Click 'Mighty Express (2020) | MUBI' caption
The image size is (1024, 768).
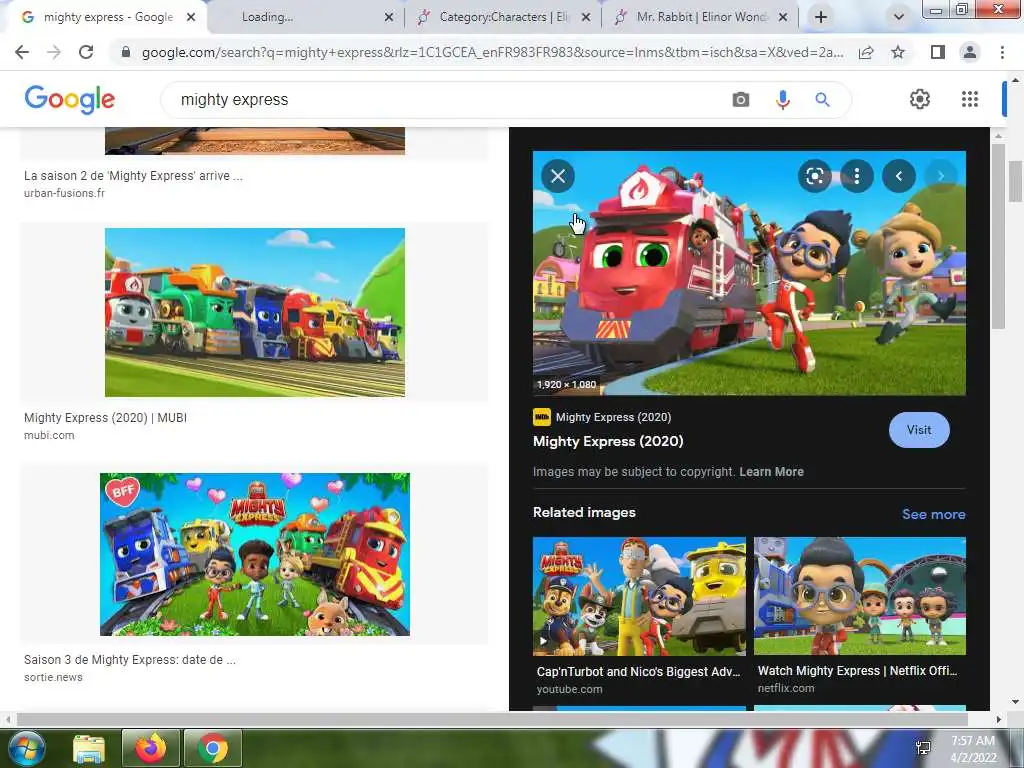pos(105,418)
